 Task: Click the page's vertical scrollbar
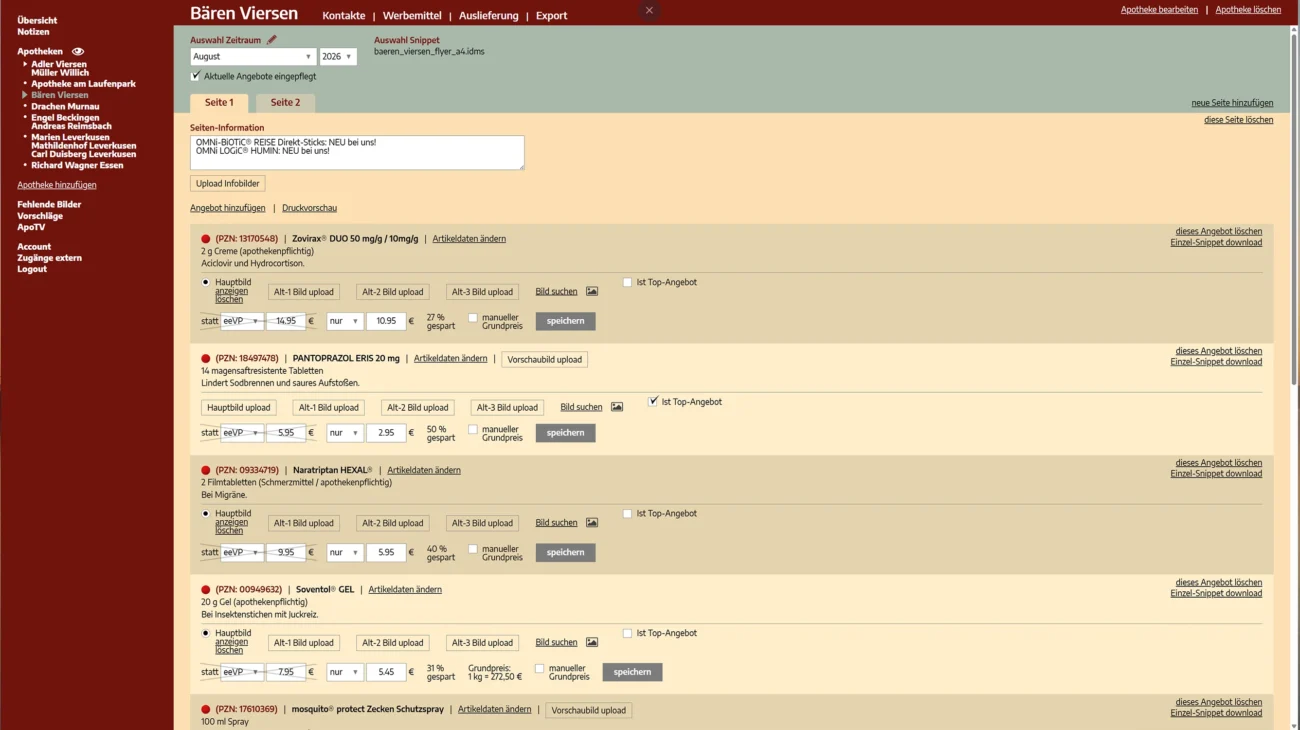[1295, 210]
